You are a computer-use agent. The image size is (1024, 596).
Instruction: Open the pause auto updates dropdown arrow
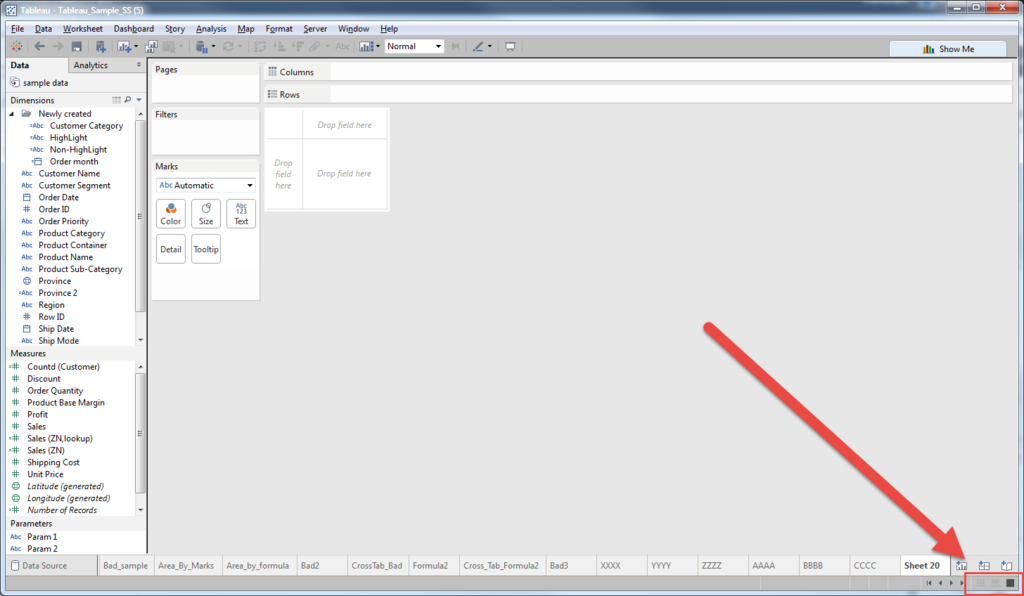tap(213, 46)
